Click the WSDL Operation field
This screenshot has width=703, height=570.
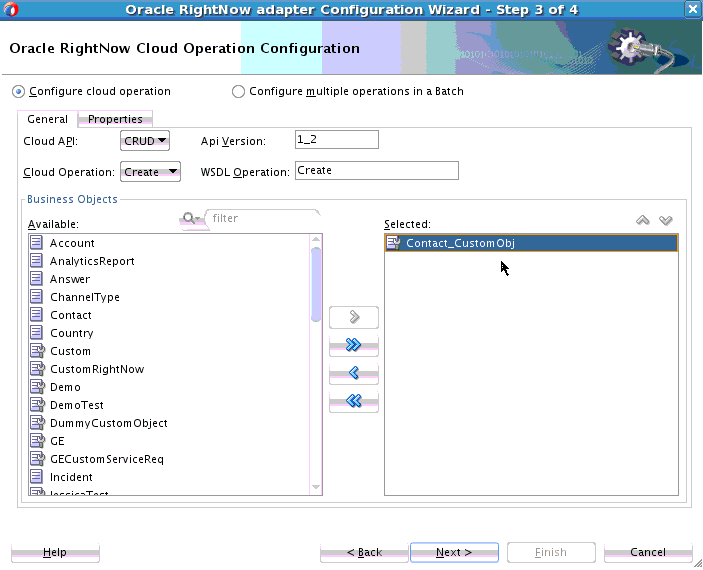(x=377, y=170)
